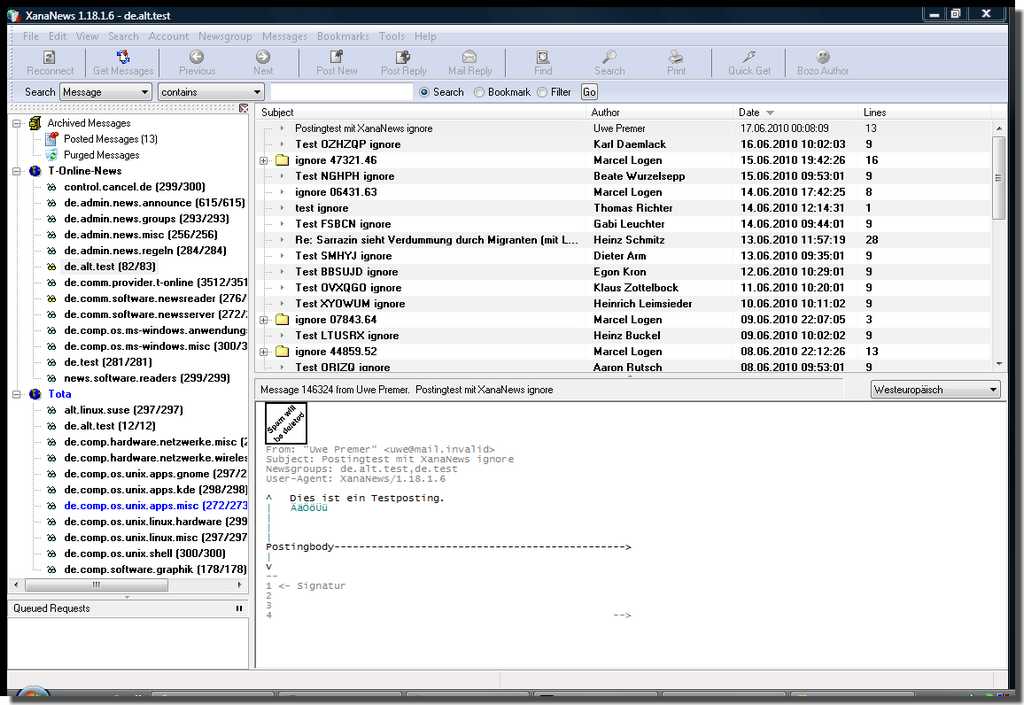Click the Get Messages toolbar icon
The width and height of the screenshot is (1024, 705).
(x=123, y=58)
